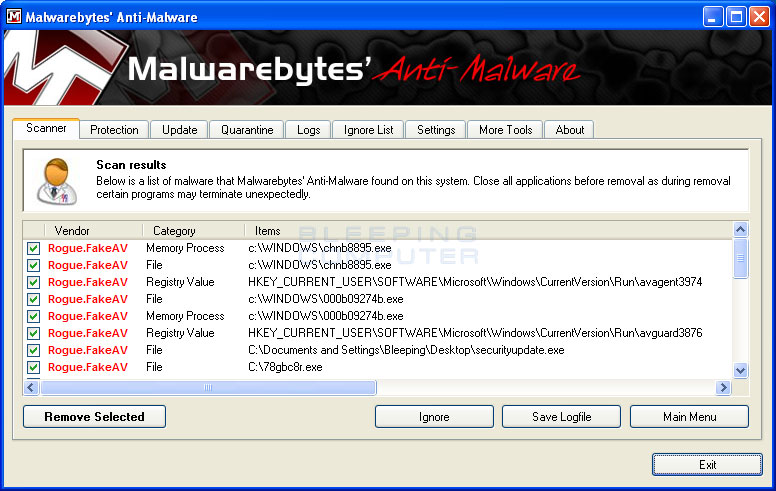Uncheck the 78gbc8r.exe file checkbox

click(x=33, y=367)
